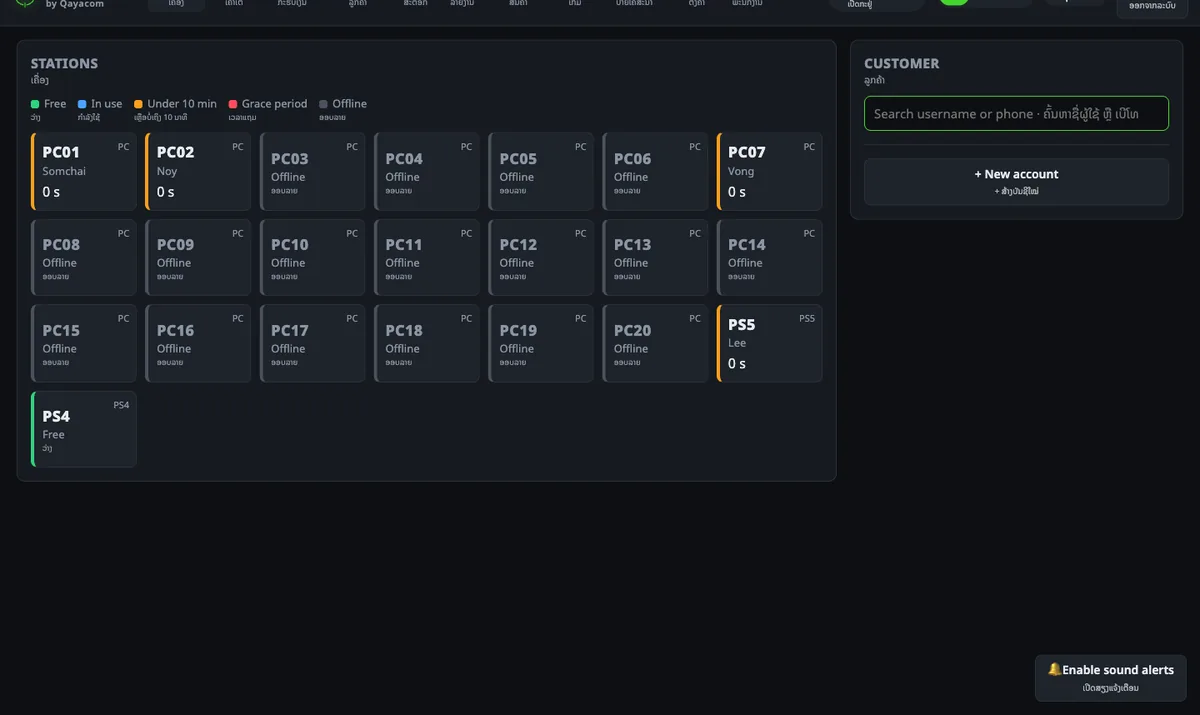Select the offline PC05 station card

541,172
